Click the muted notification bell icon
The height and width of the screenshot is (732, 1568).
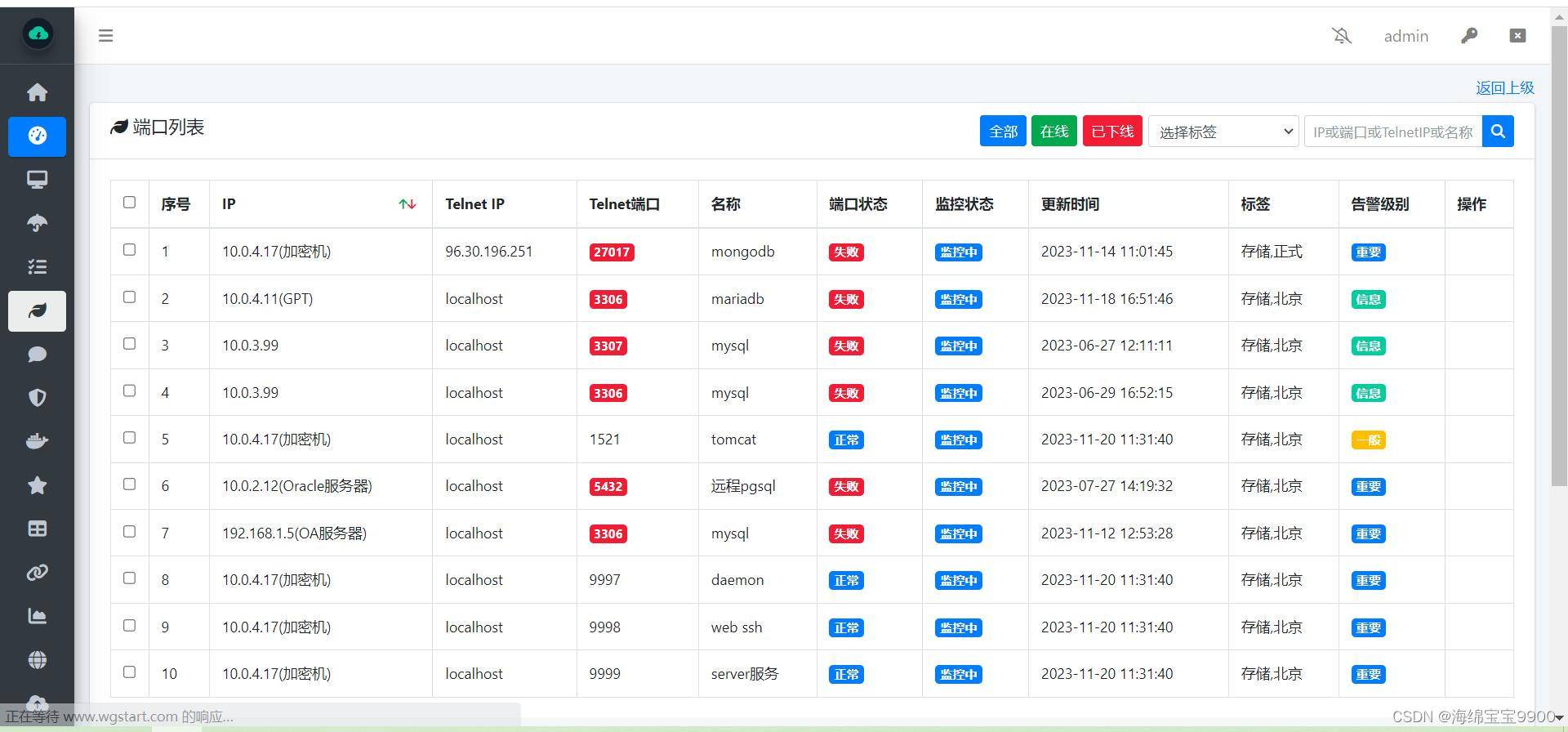tap(1342, 36)
